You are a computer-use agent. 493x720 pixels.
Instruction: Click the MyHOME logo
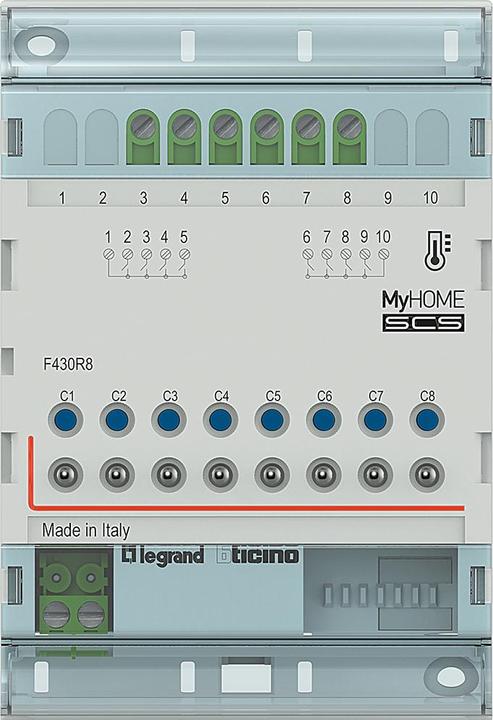(x=423, y=300)
